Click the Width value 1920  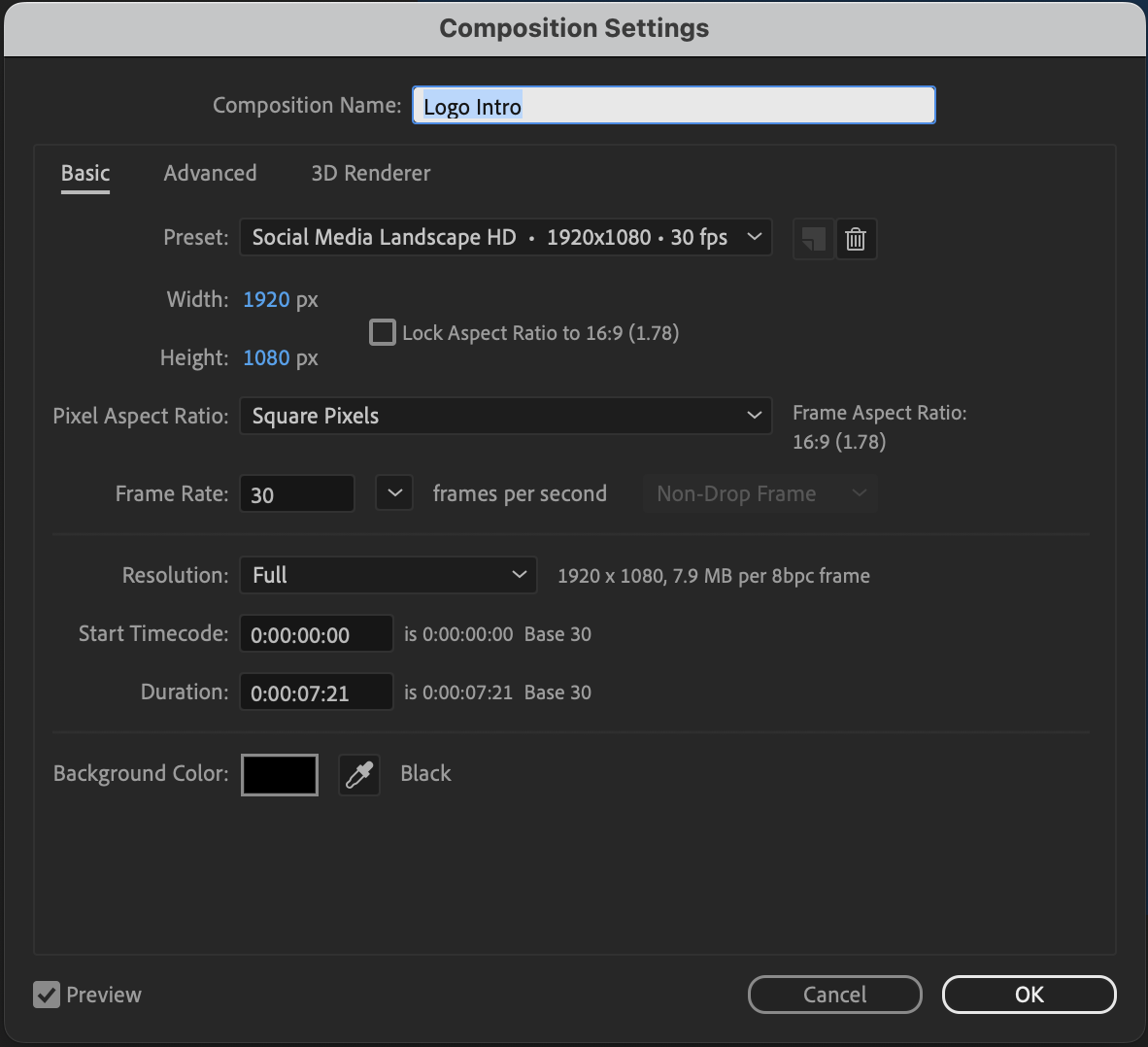[266, 299]
